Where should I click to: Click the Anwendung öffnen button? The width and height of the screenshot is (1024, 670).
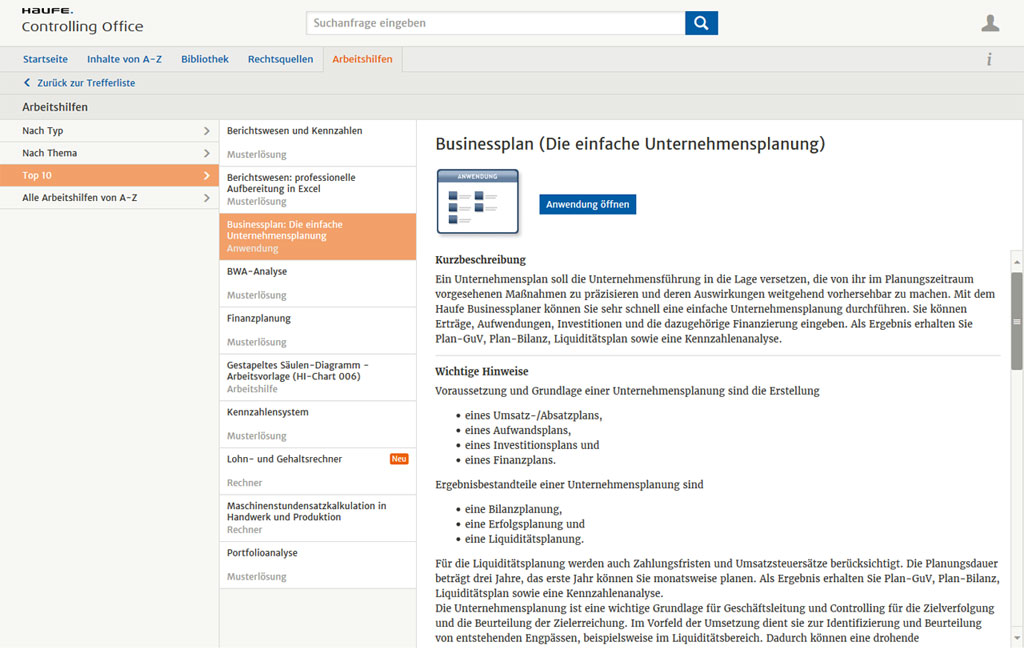coord(587,204)
